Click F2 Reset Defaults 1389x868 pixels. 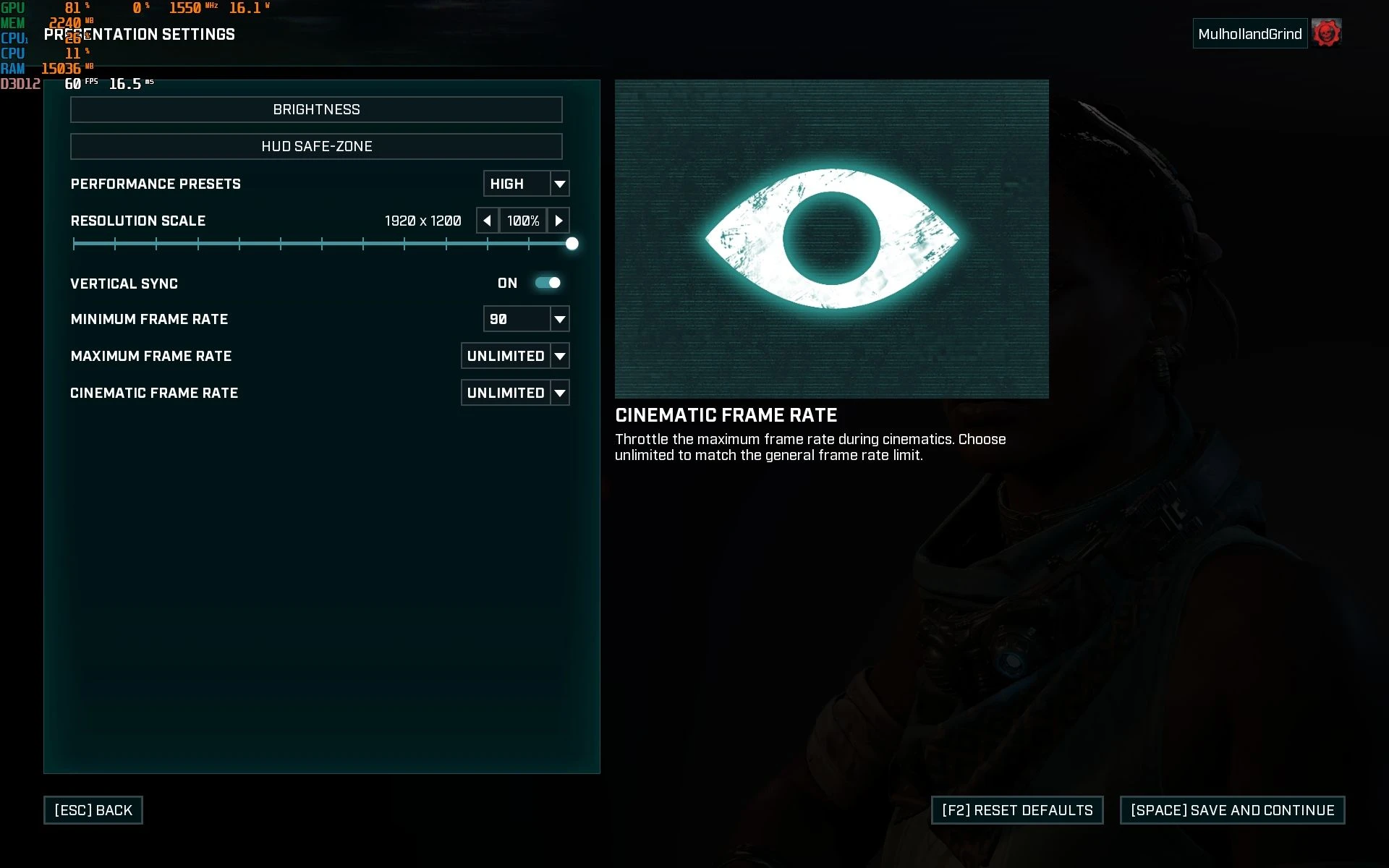point(1017,810)
